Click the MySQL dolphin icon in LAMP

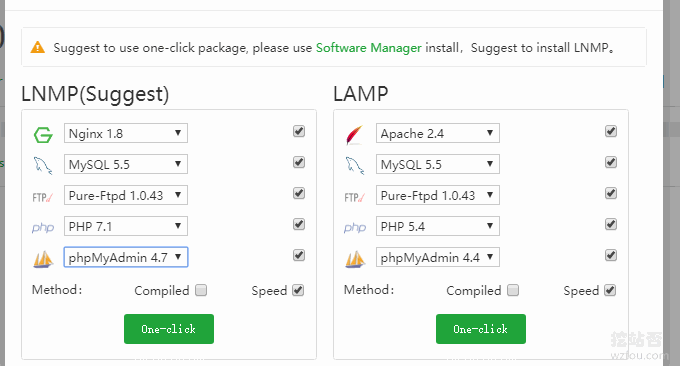(x=355, y=166)
